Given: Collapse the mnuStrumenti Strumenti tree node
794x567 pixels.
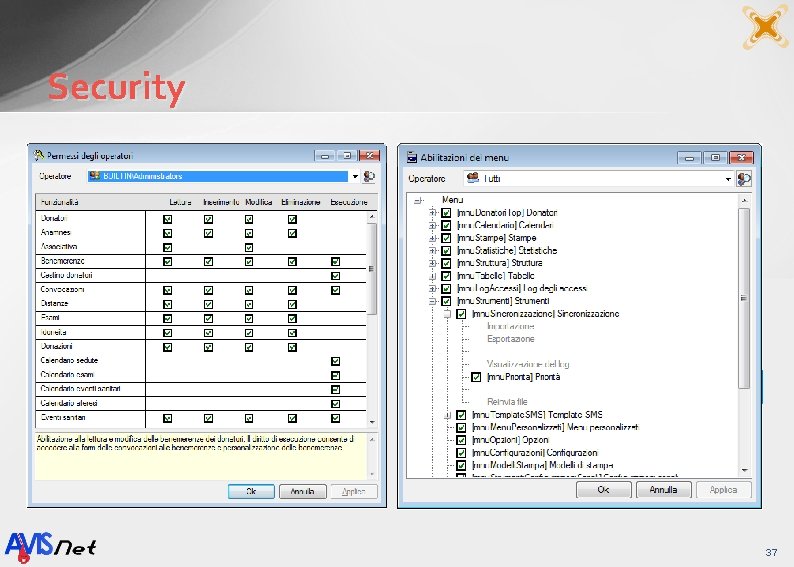Looking at the screenshot, I should click(432, 301).
